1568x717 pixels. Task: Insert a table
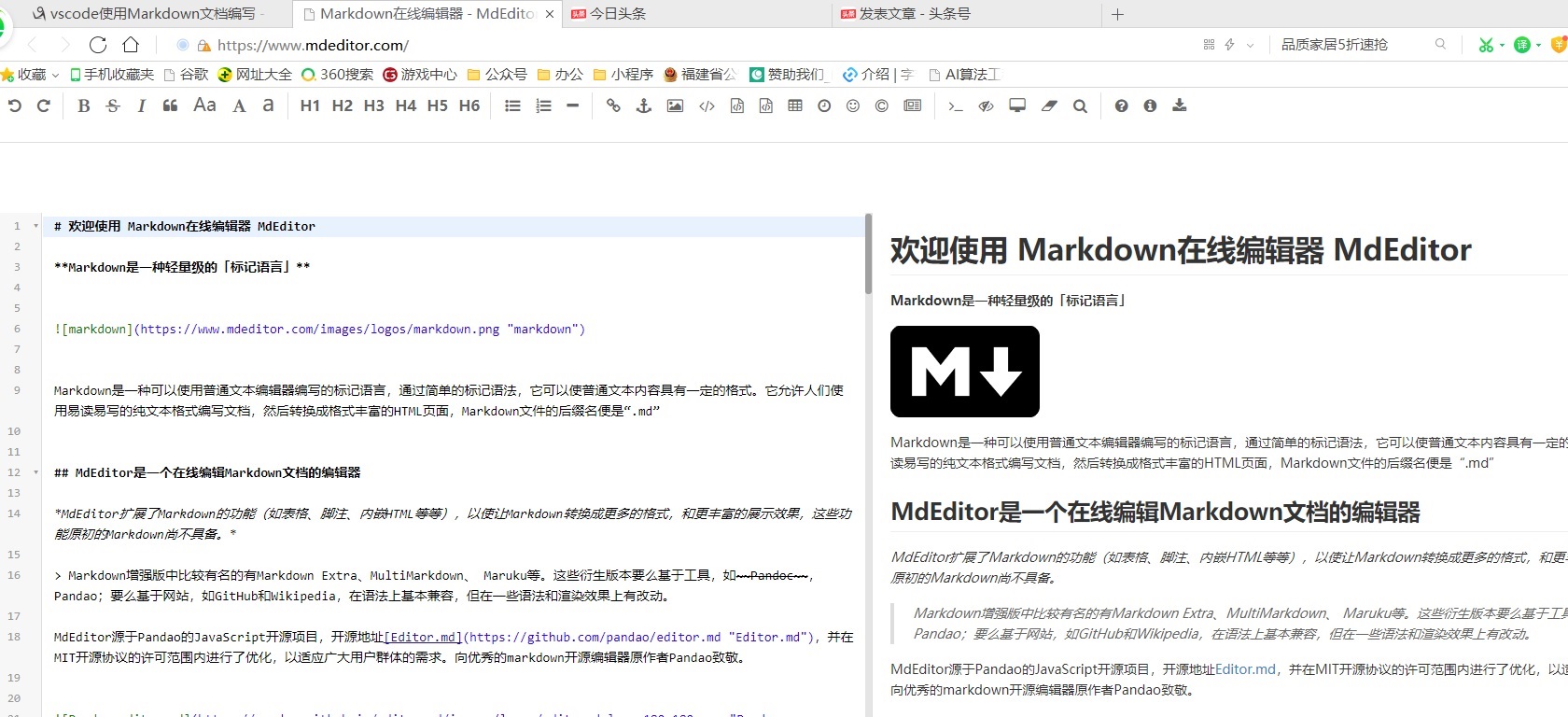click(795, 106)
